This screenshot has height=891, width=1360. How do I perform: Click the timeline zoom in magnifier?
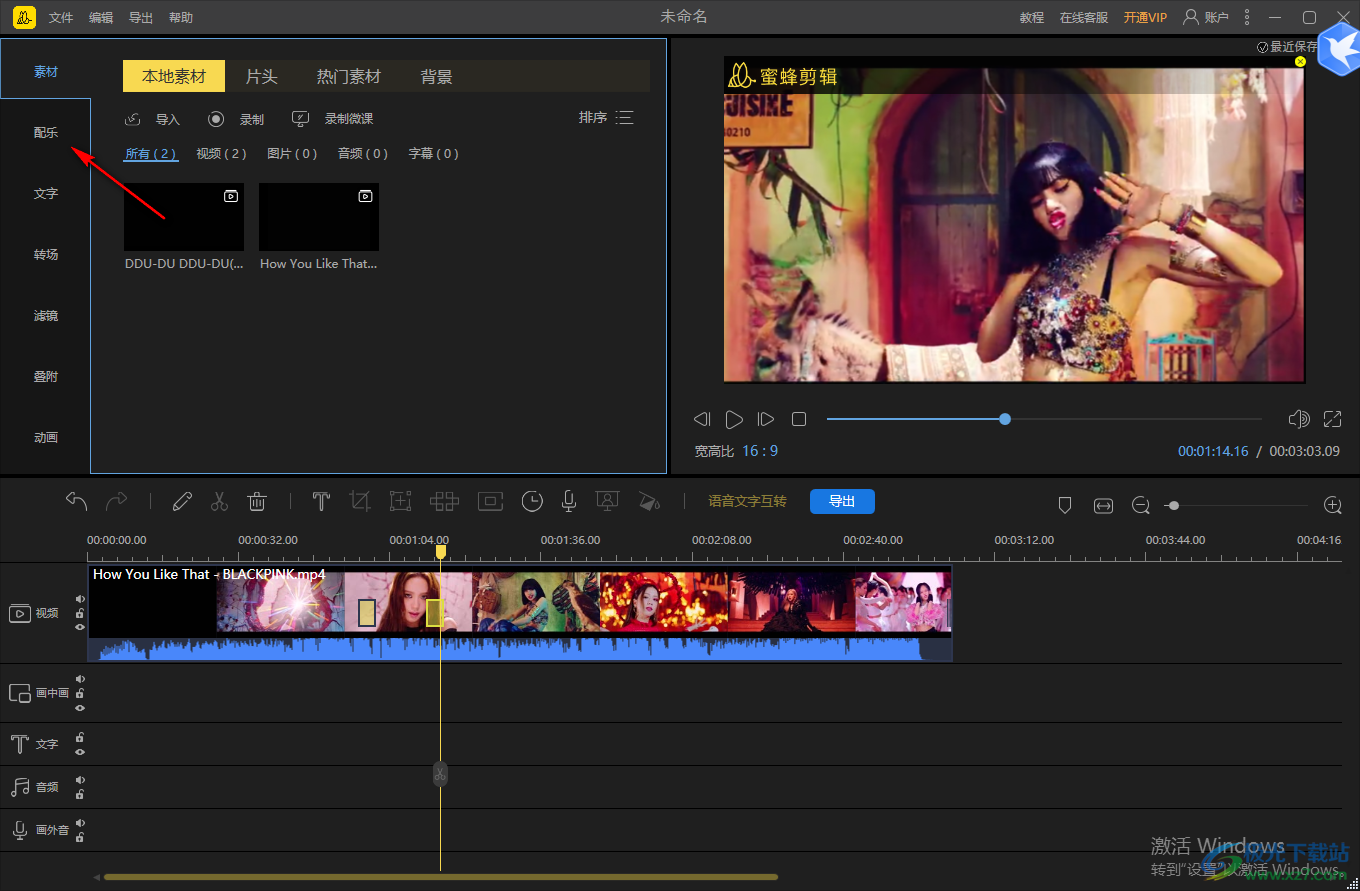[1332, 506]
